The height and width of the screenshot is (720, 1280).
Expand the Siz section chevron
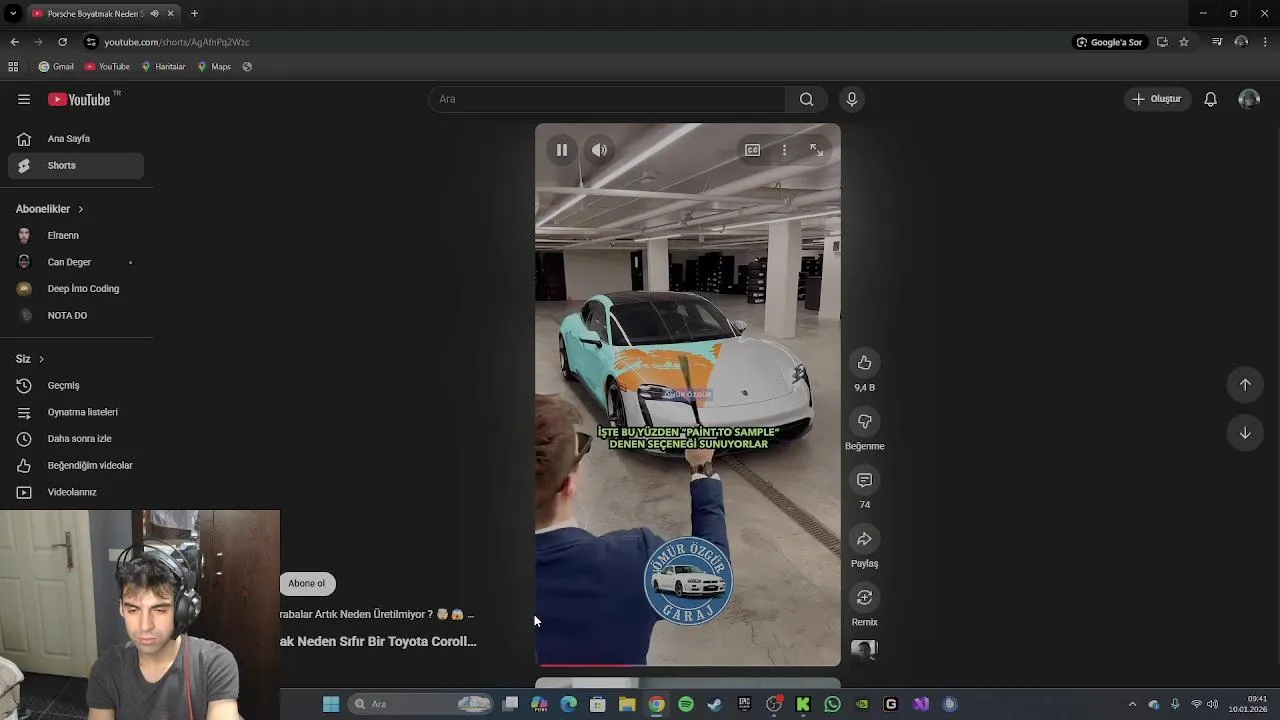click(41, 359)
